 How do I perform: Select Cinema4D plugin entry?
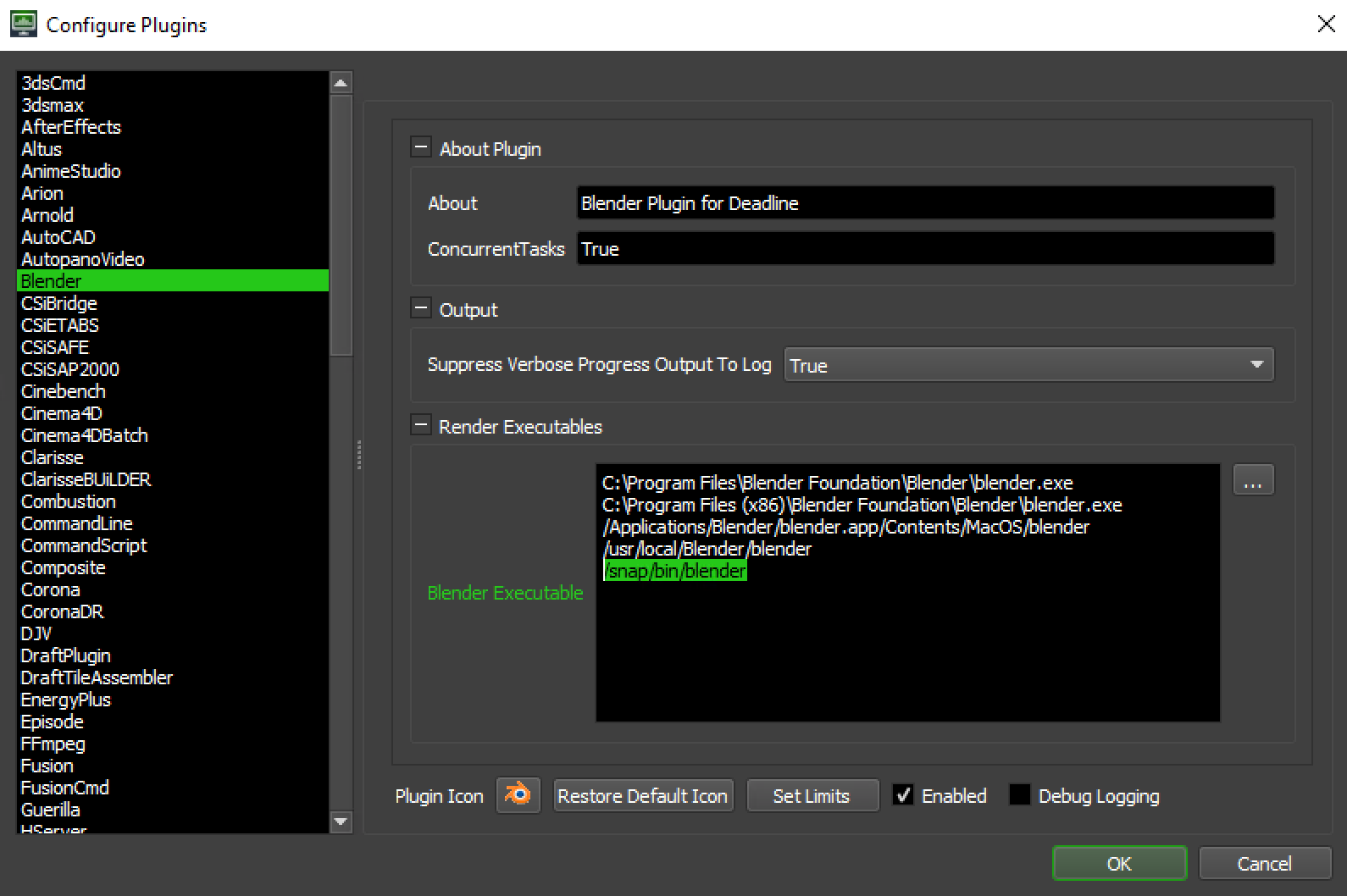pos(173,413)
